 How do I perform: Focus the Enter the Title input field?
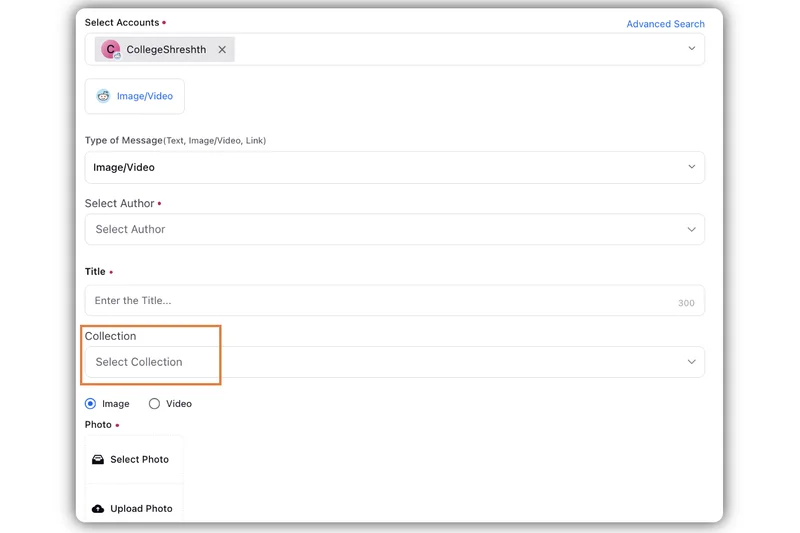380,301
